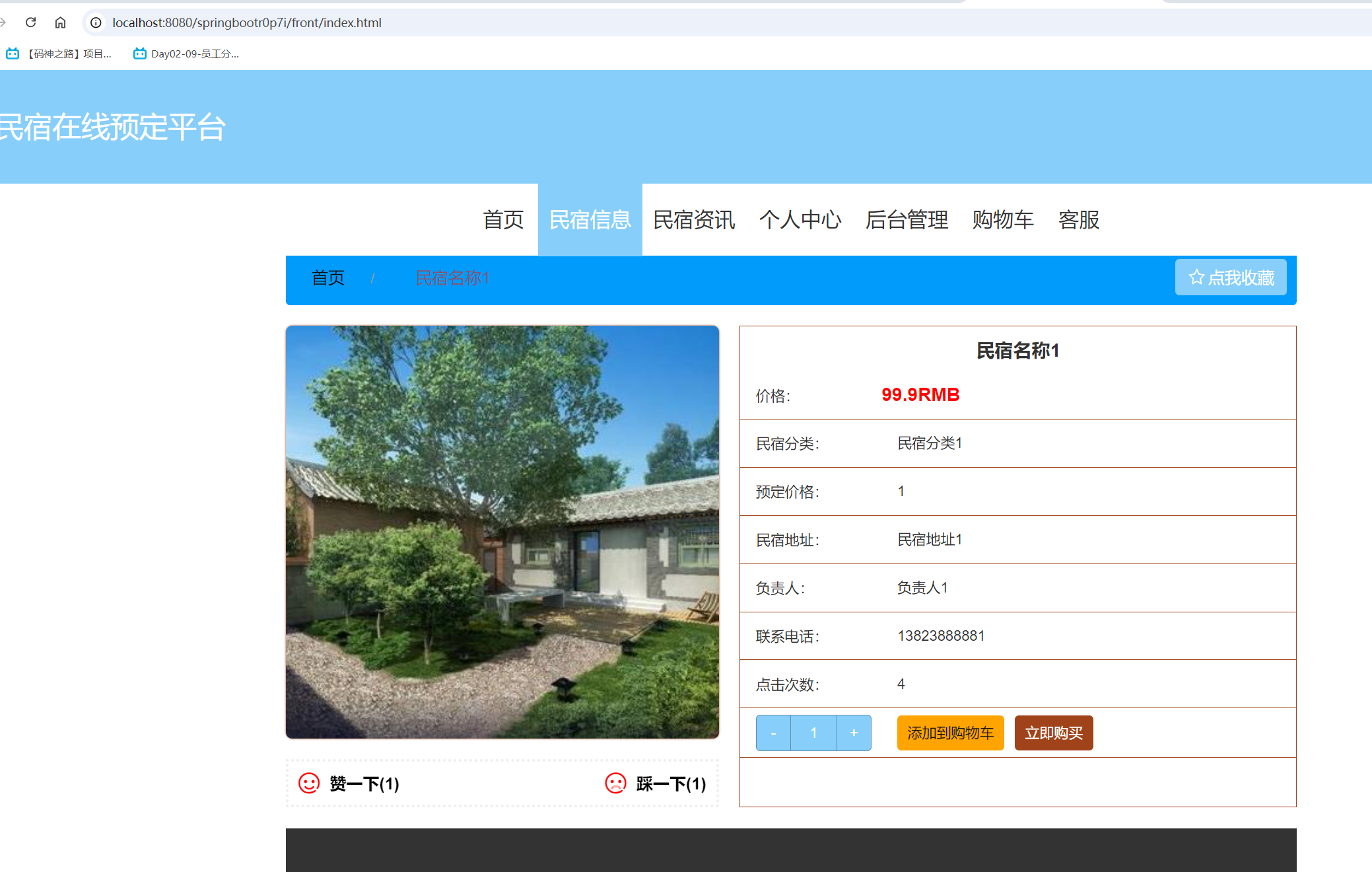Click the quantity input field showing 1
This screenshot has height=872, width=1372.
[813, 733]
